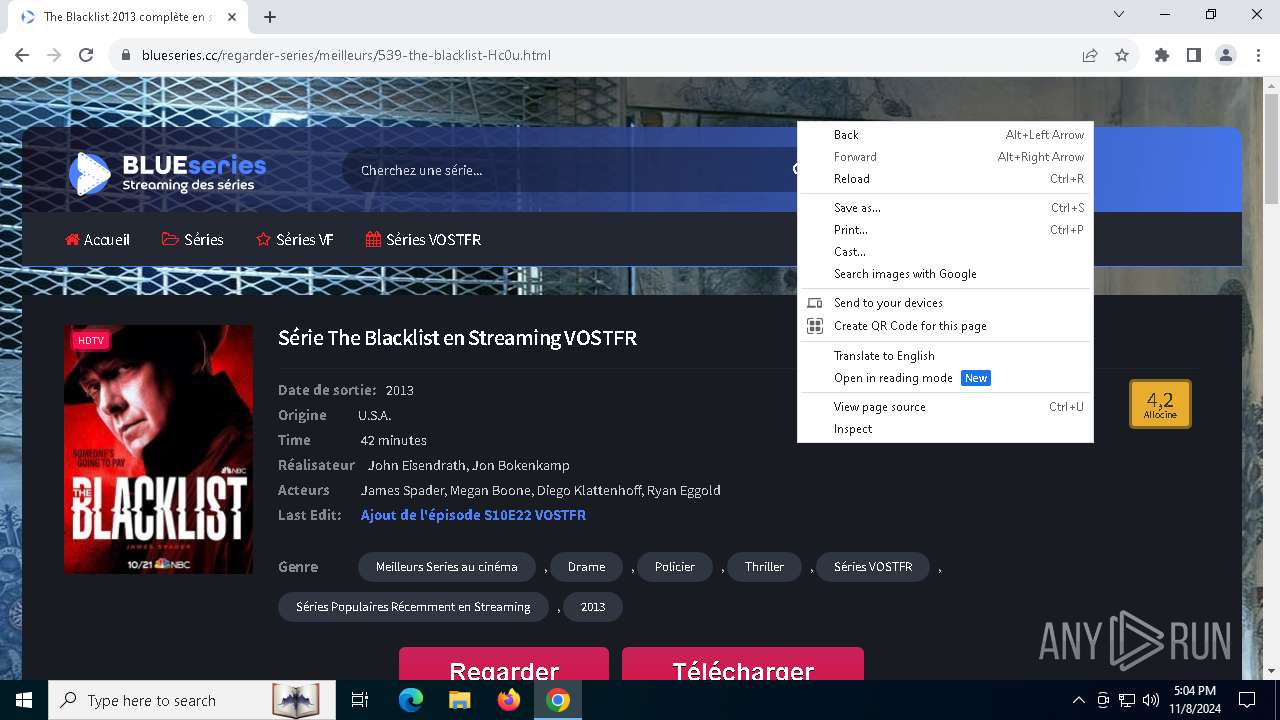Select the Drame genre tag
The image size is (1280, 720).
(x=586, y=566)
